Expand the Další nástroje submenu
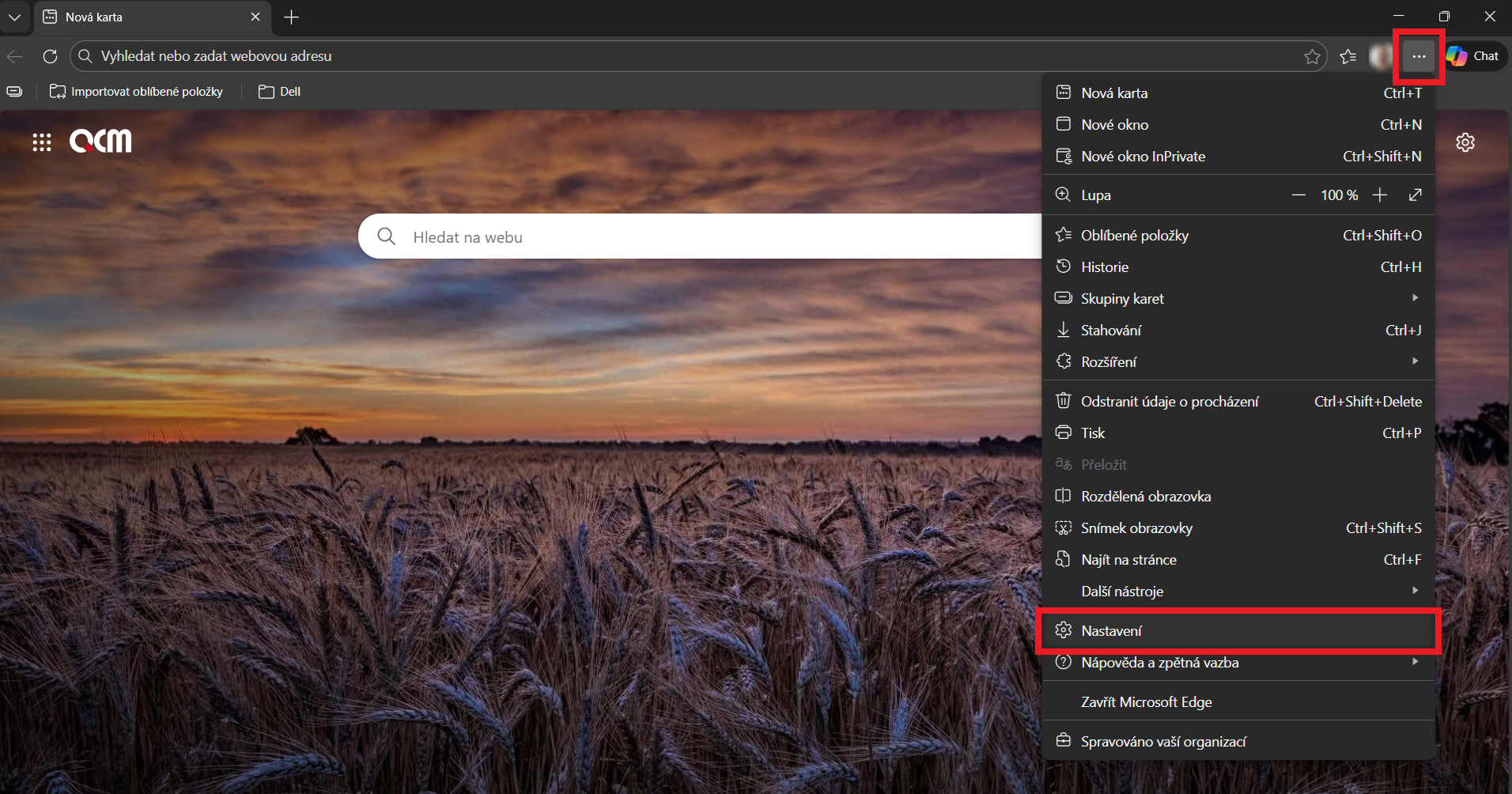The width and height of the screenshot is (1512, 794). [1238, 591]
